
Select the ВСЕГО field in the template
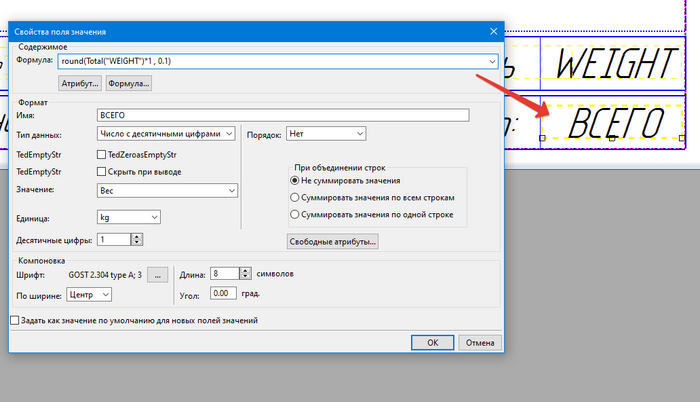[612, 122]
